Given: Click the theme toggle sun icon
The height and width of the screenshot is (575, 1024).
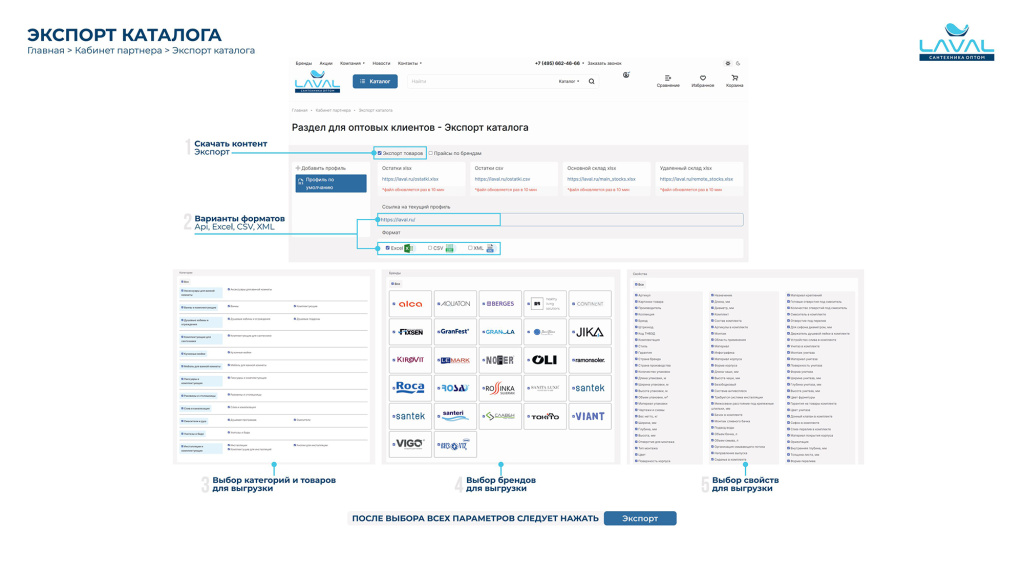Looking at the screenshot, I should point(728,63).
